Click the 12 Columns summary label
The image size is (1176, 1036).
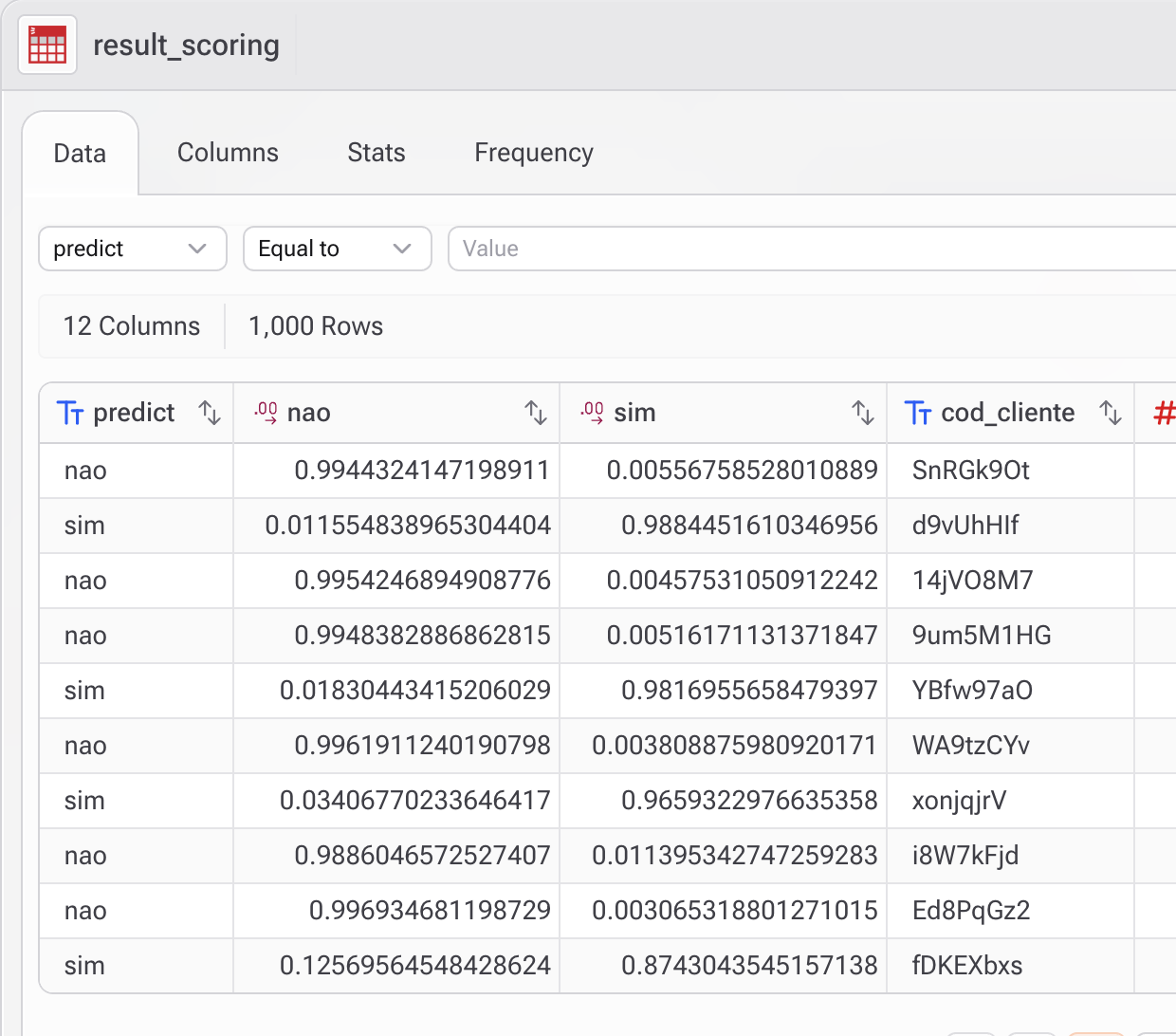coord(132,326)
